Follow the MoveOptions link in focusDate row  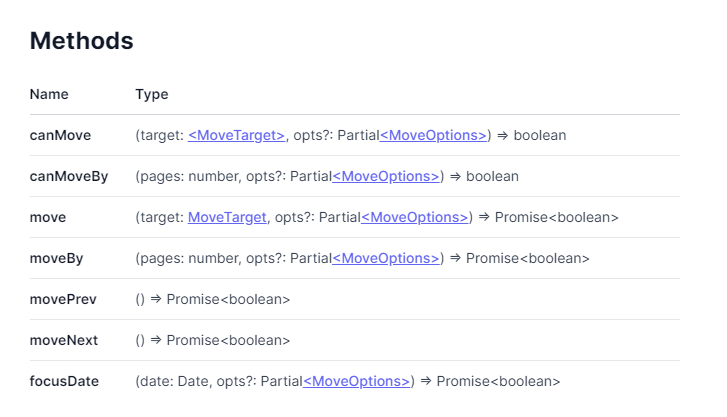click(356, 381)
